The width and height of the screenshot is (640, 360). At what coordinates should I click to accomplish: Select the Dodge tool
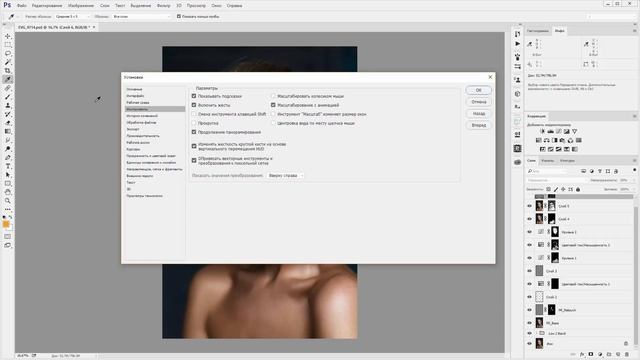[x=8, y=149]
